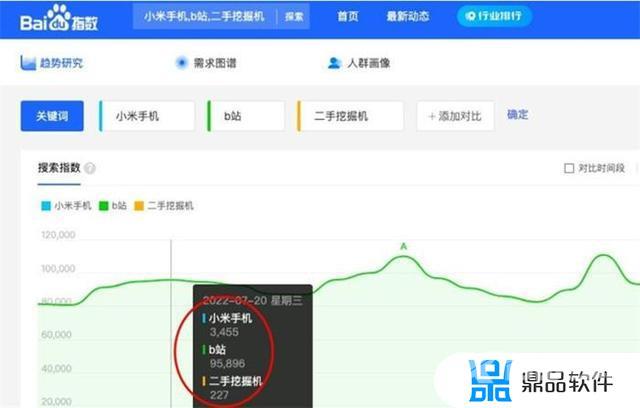Click the search field with 小米手机,b站,二手挖掘机

point(204,17)
